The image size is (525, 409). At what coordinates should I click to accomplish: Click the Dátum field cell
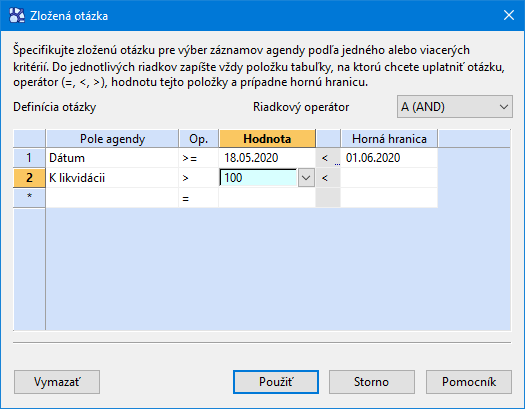click(112, 158)
